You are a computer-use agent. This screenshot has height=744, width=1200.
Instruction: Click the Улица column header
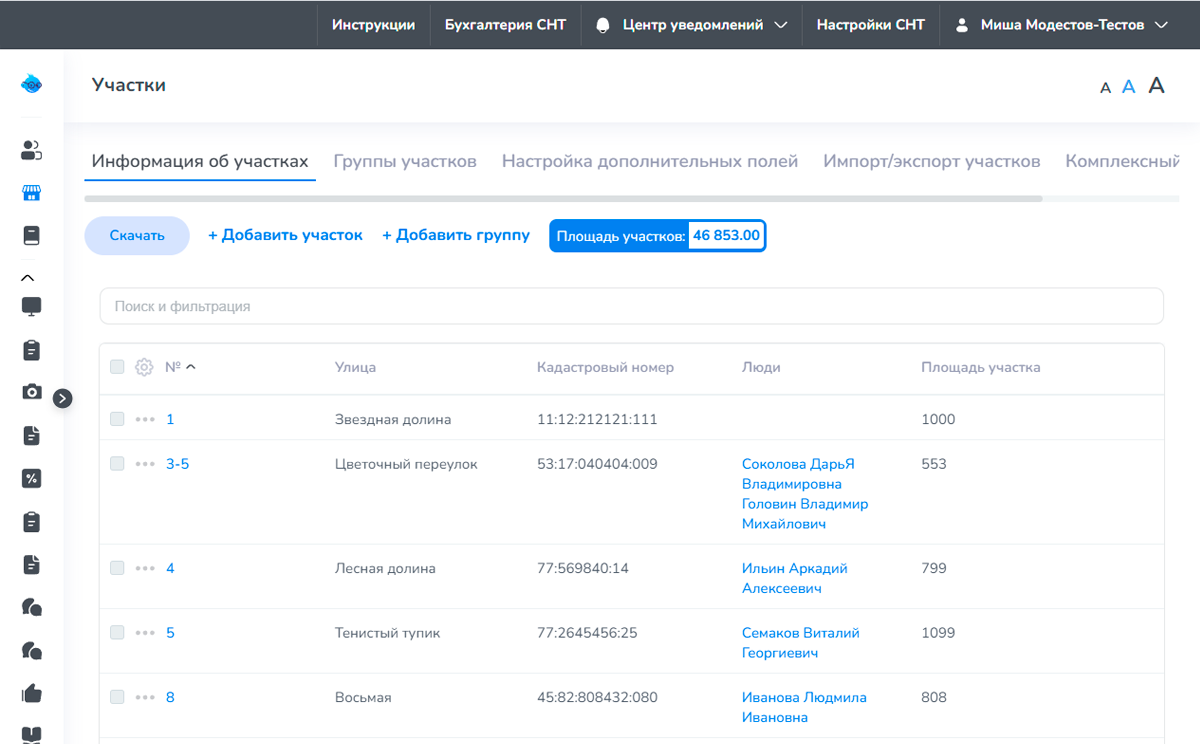pyautogui.click(x=355, y=367)
